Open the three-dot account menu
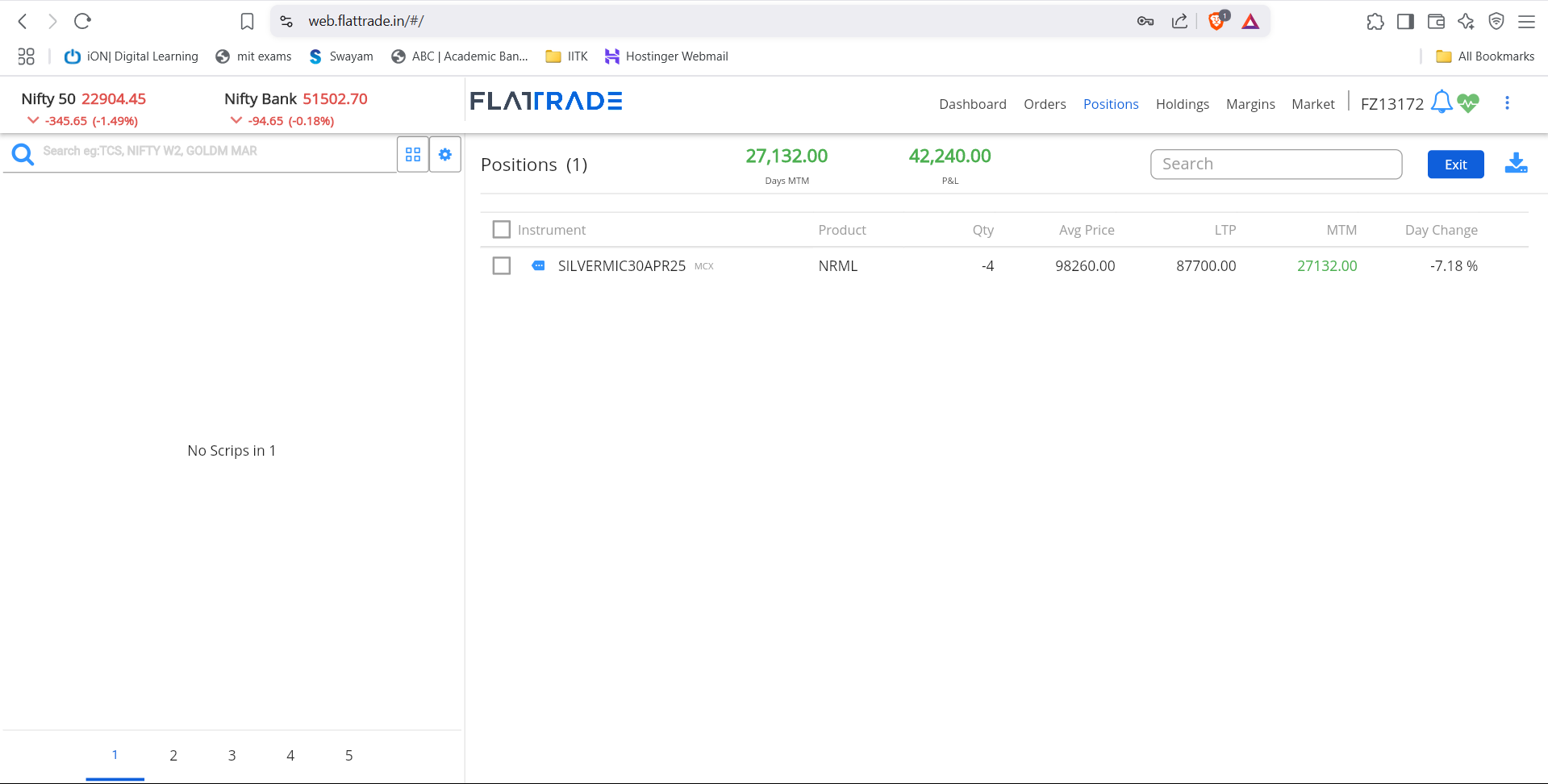The width and height of the screenshot is (1548, 784). [x=1507, y=103]
